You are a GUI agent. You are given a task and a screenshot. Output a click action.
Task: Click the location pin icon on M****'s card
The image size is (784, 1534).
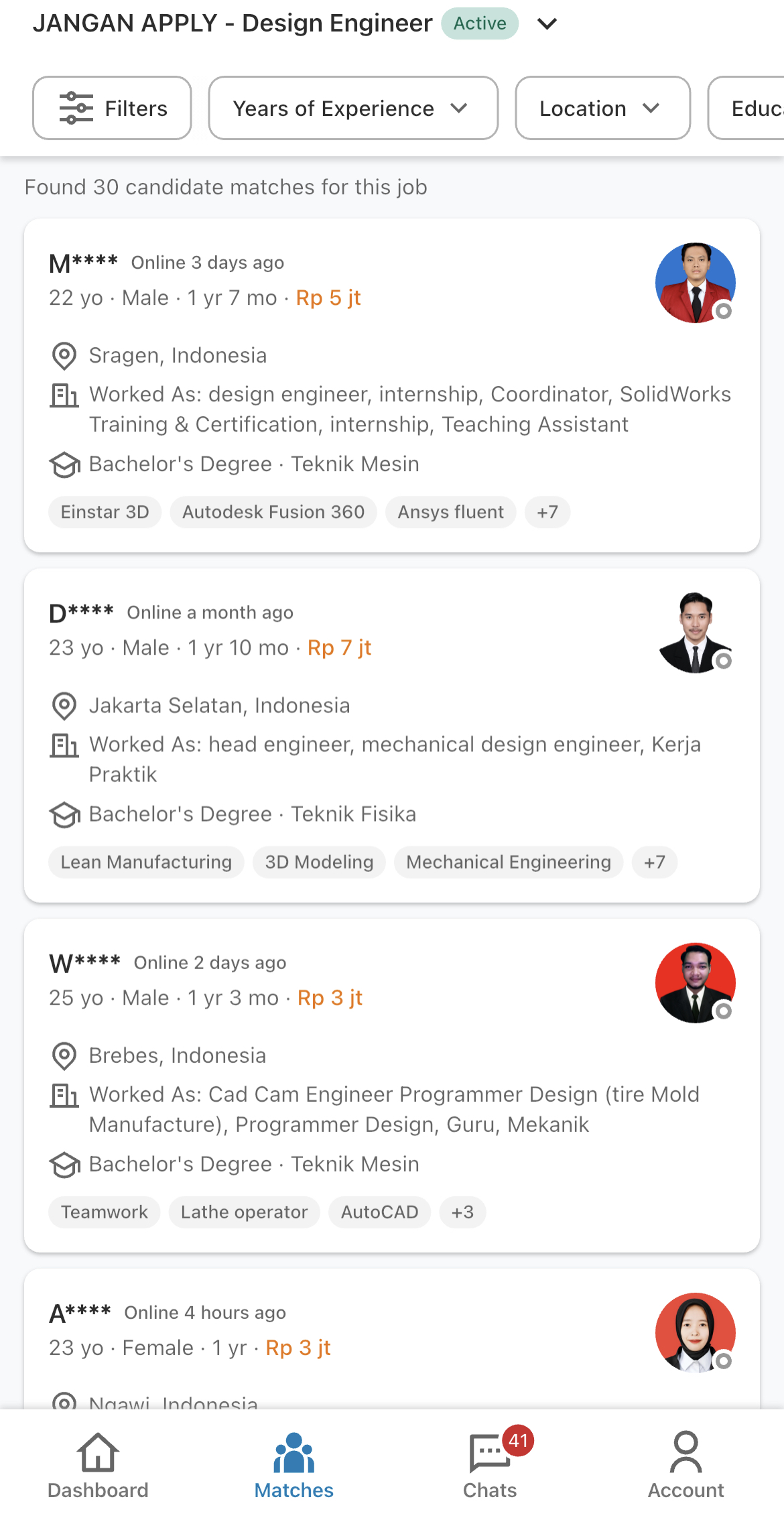coord(64,356)
